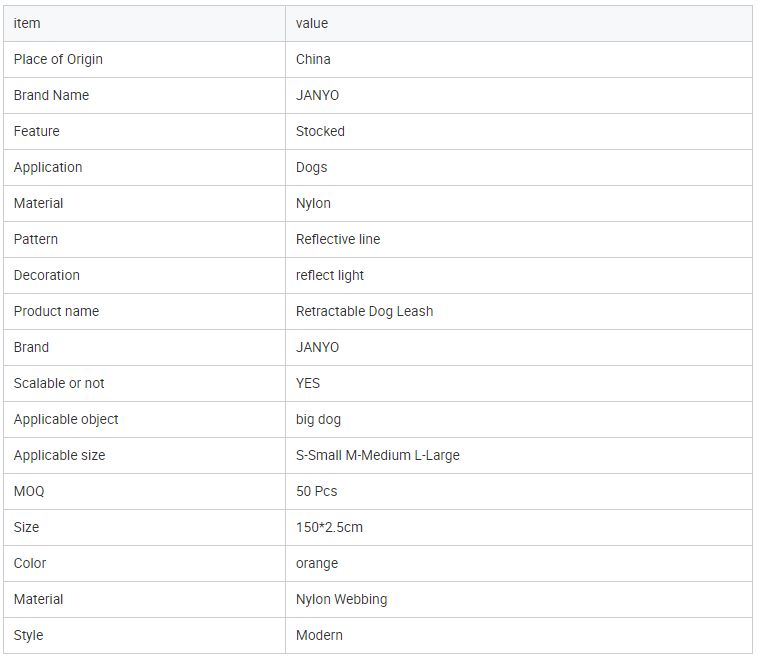Select the 'YES' value cell
This screenshot has height=659, width=758.
coord(308,383)
